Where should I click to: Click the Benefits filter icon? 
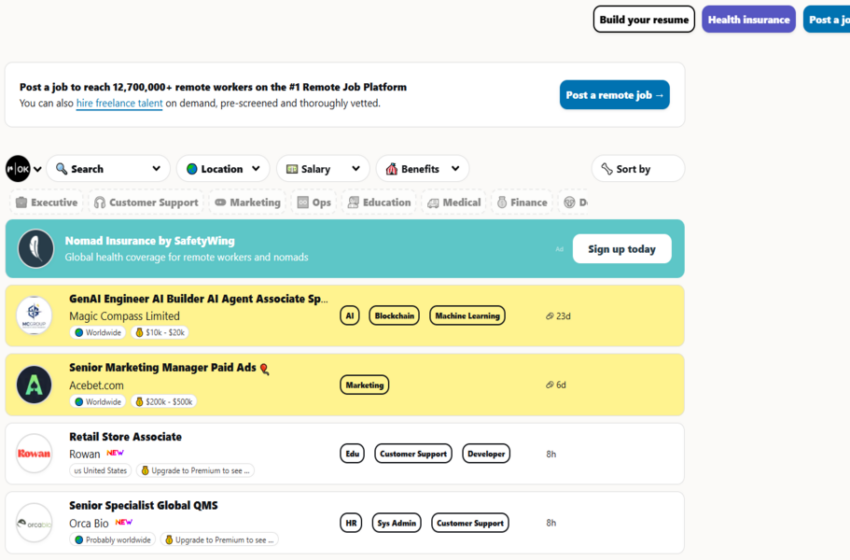click(391, 169)
